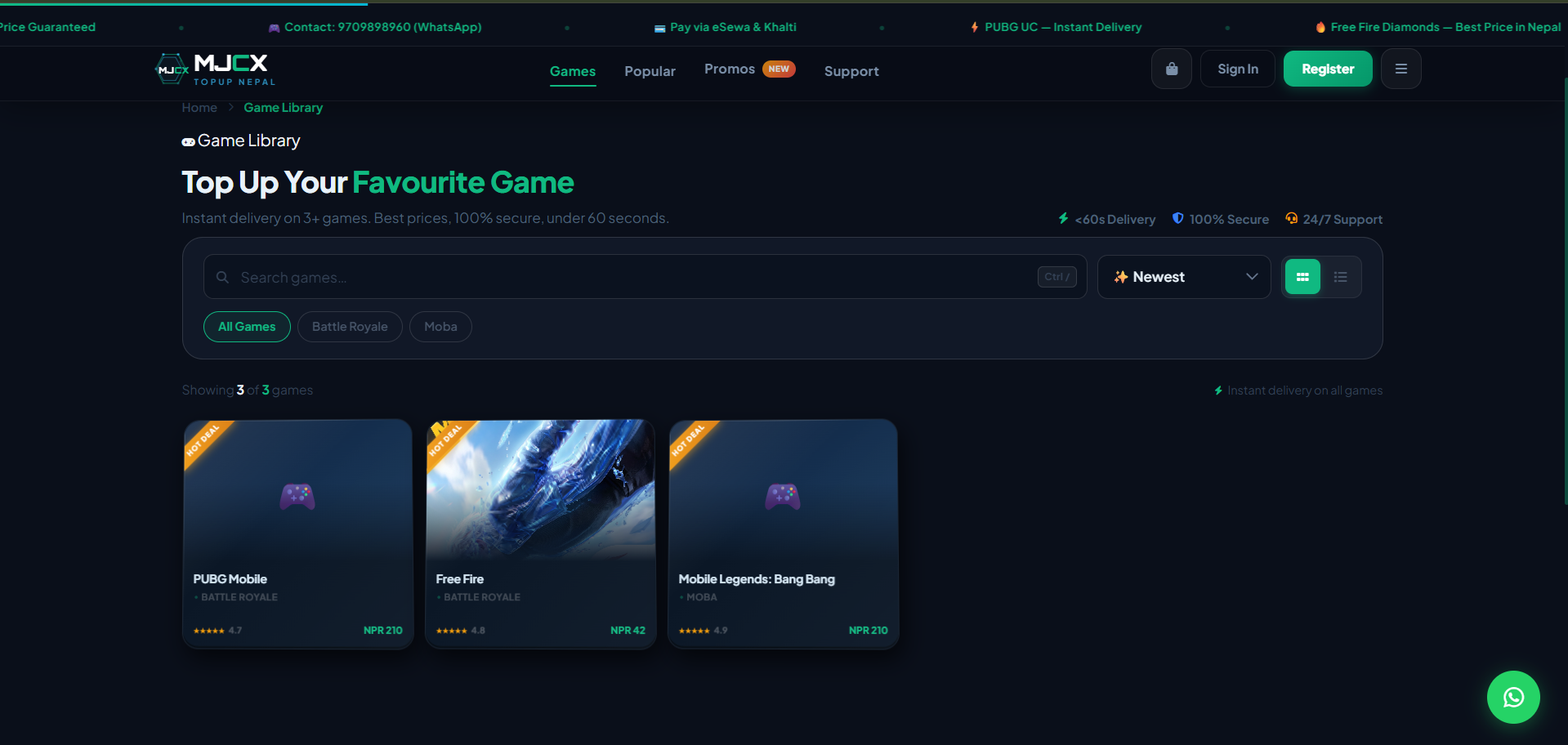Click the 4.7 rating on PUBG Mobile

tap(235, 631)
